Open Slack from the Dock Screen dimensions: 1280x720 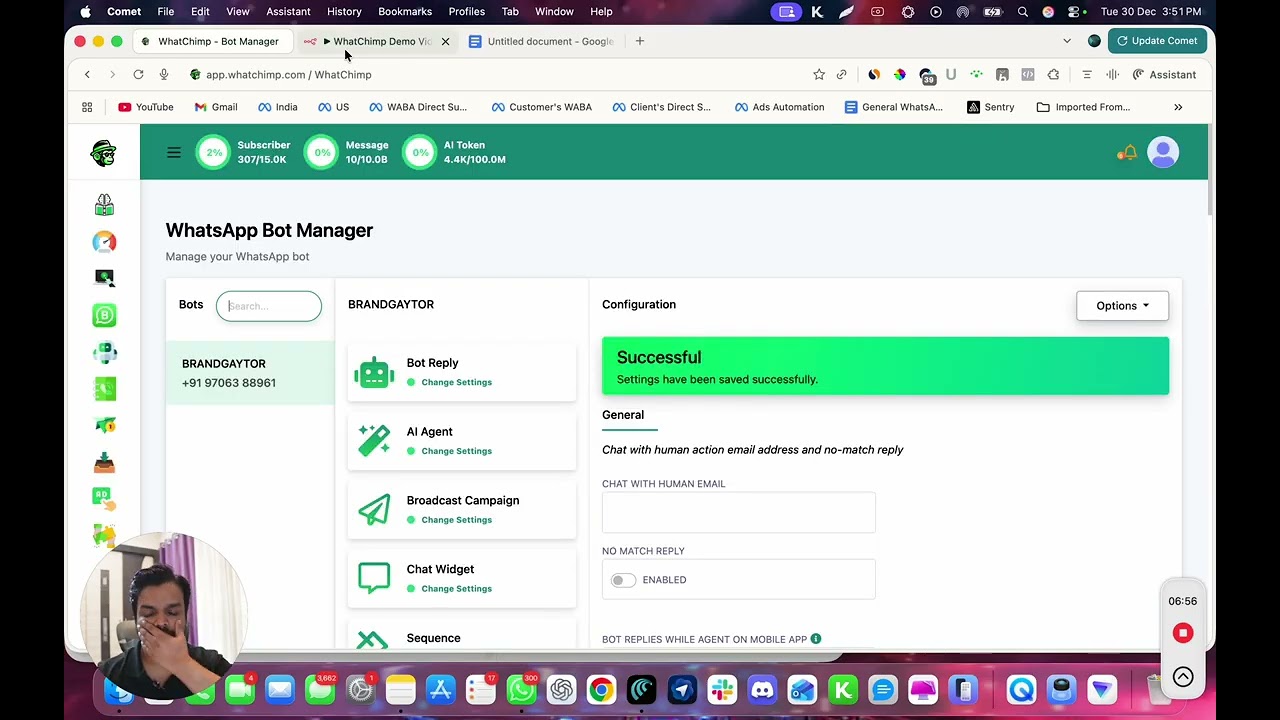coord(722,690)
